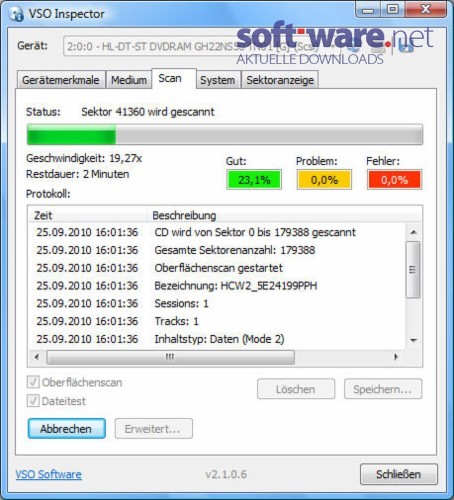
Task: Click the protocol list up arrow
Action: click(414, 232)
